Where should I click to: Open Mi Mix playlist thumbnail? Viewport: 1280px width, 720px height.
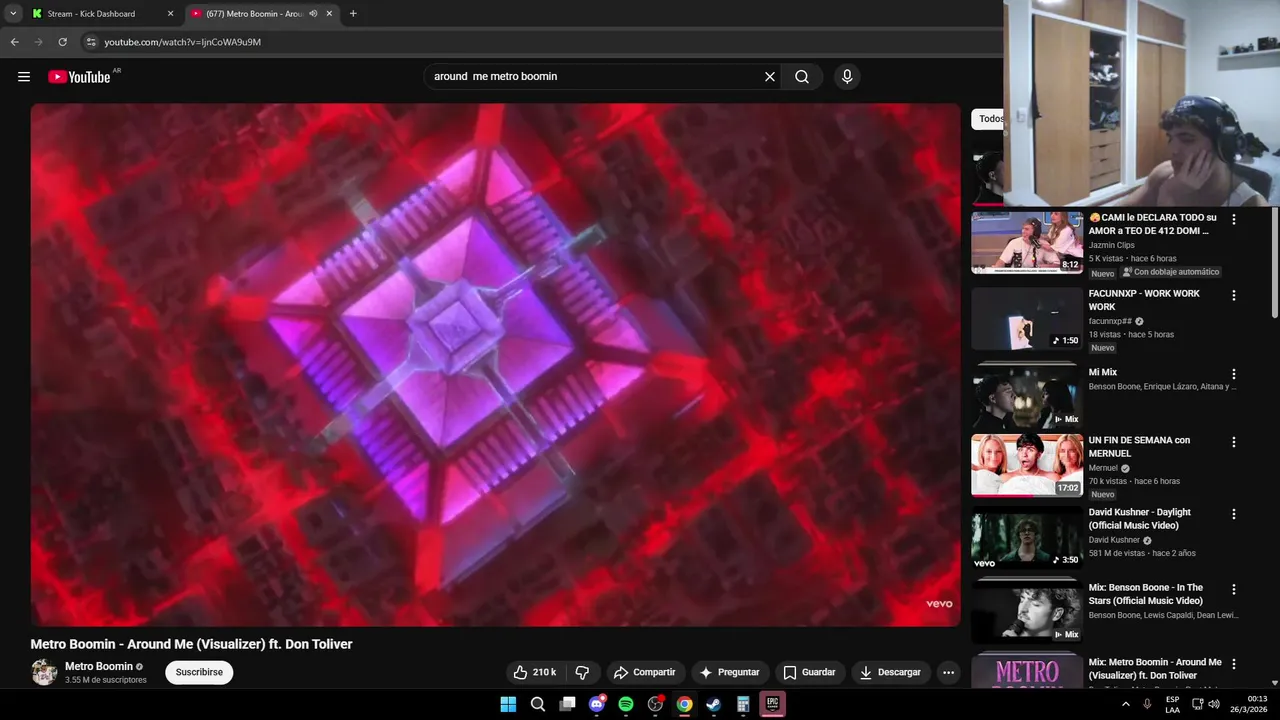click(1027, 398)
